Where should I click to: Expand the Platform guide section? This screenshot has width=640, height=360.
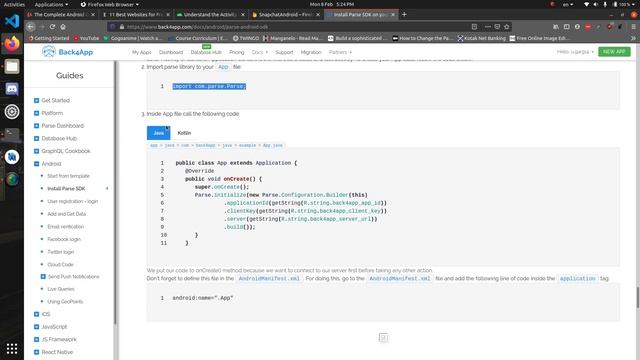tap(36, 113)
